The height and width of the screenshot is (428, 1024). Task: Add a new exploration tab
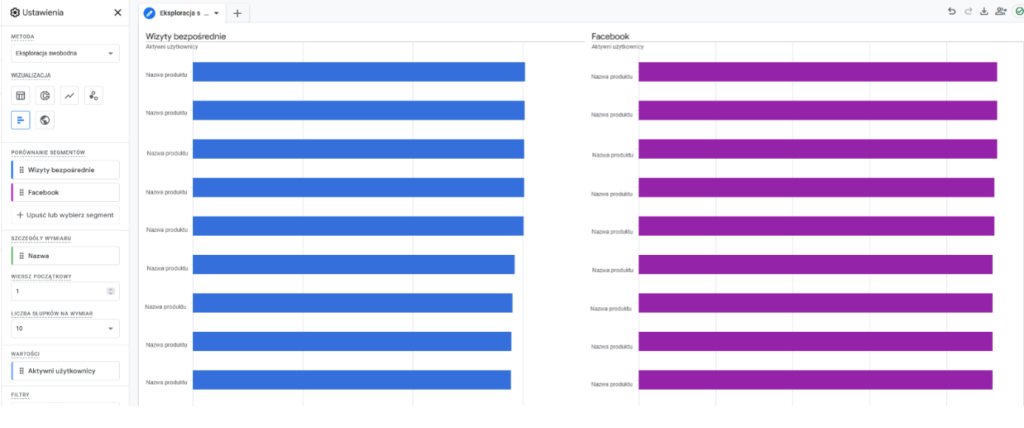[237, 13]
